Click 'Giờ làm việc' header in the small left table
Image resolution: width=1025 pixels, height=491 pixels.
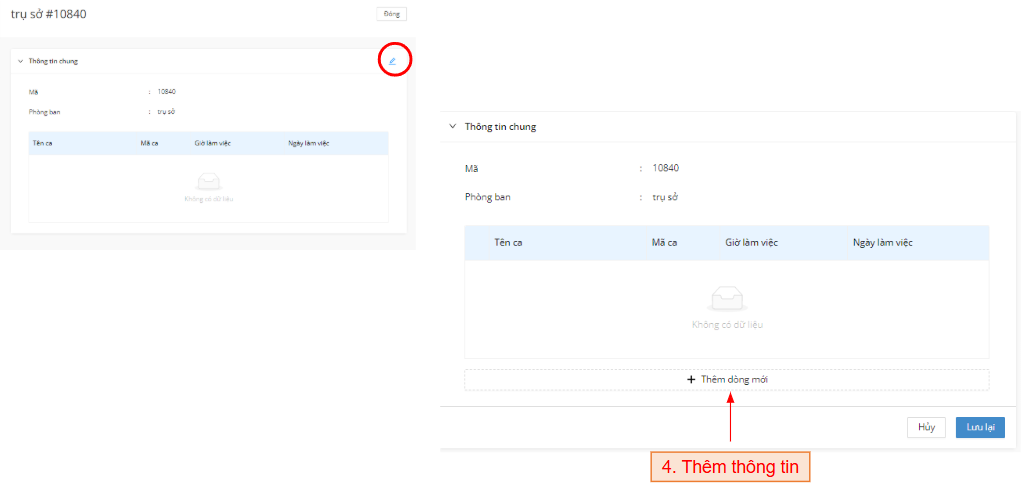coord(212,143)
